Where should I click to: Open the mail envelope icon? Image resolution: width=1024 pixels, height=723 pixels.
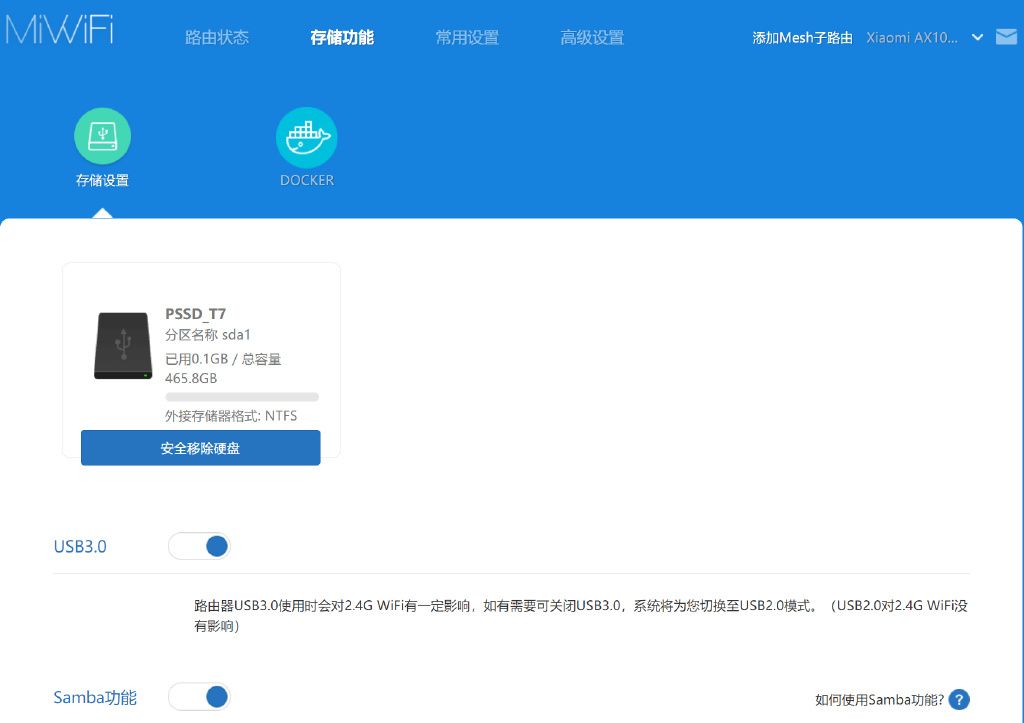pos(1006,37)
